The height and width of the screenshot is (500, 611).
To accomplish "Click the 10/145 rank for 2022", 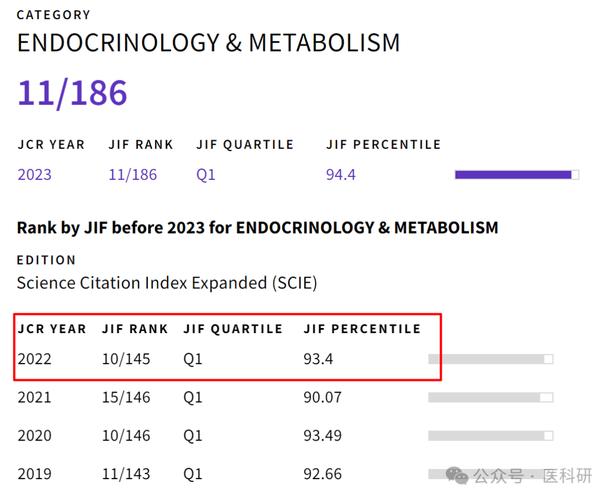I will 126,359.
